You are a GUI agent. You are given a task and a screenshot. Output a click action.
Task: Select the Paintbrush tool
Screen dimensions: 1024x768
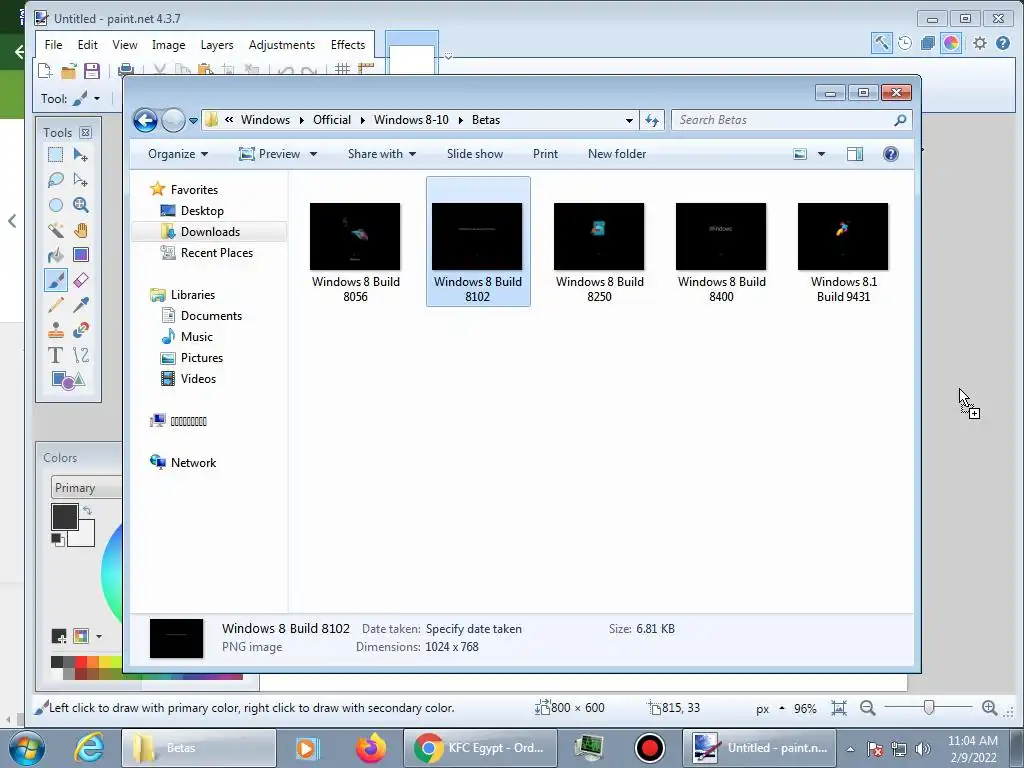pos(56,280)
